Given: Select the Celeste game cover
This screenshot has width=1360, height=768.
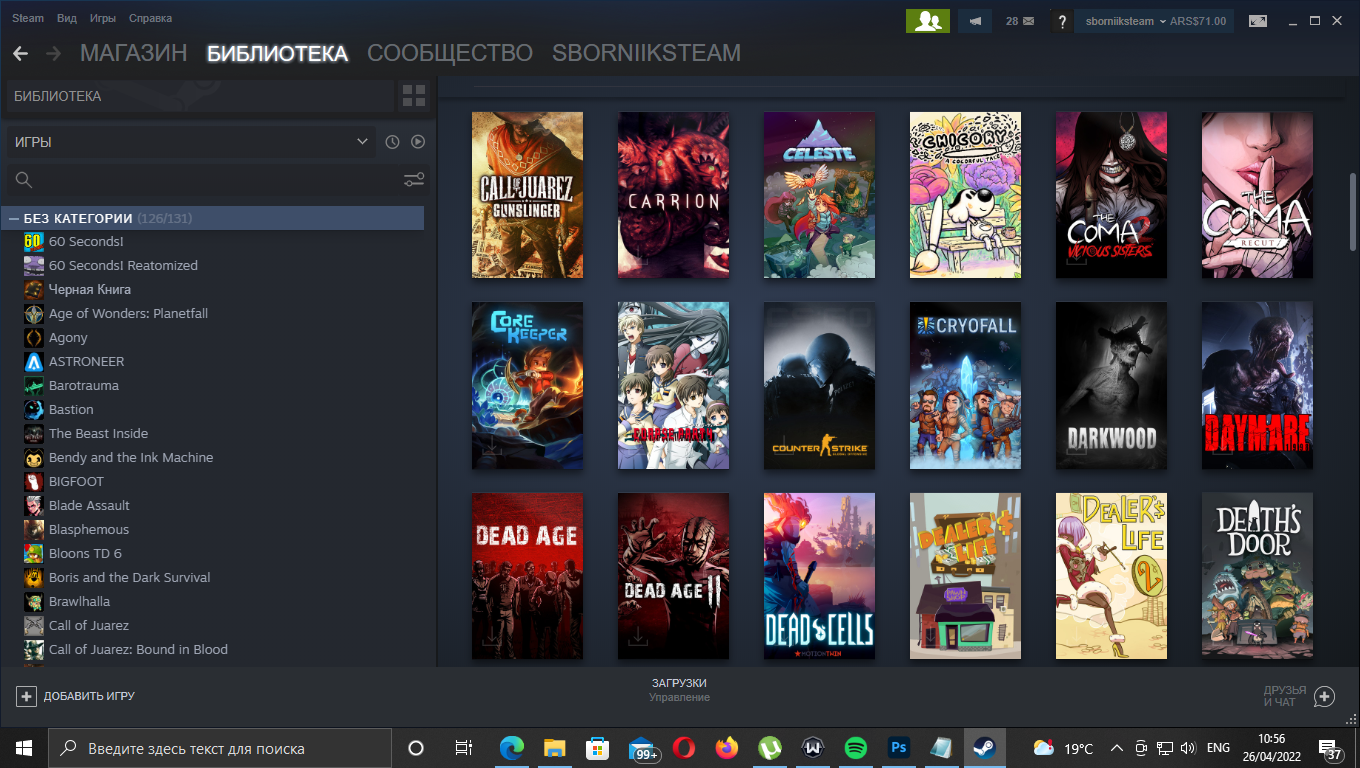Looking at the screenshot, I should [819, 195].
